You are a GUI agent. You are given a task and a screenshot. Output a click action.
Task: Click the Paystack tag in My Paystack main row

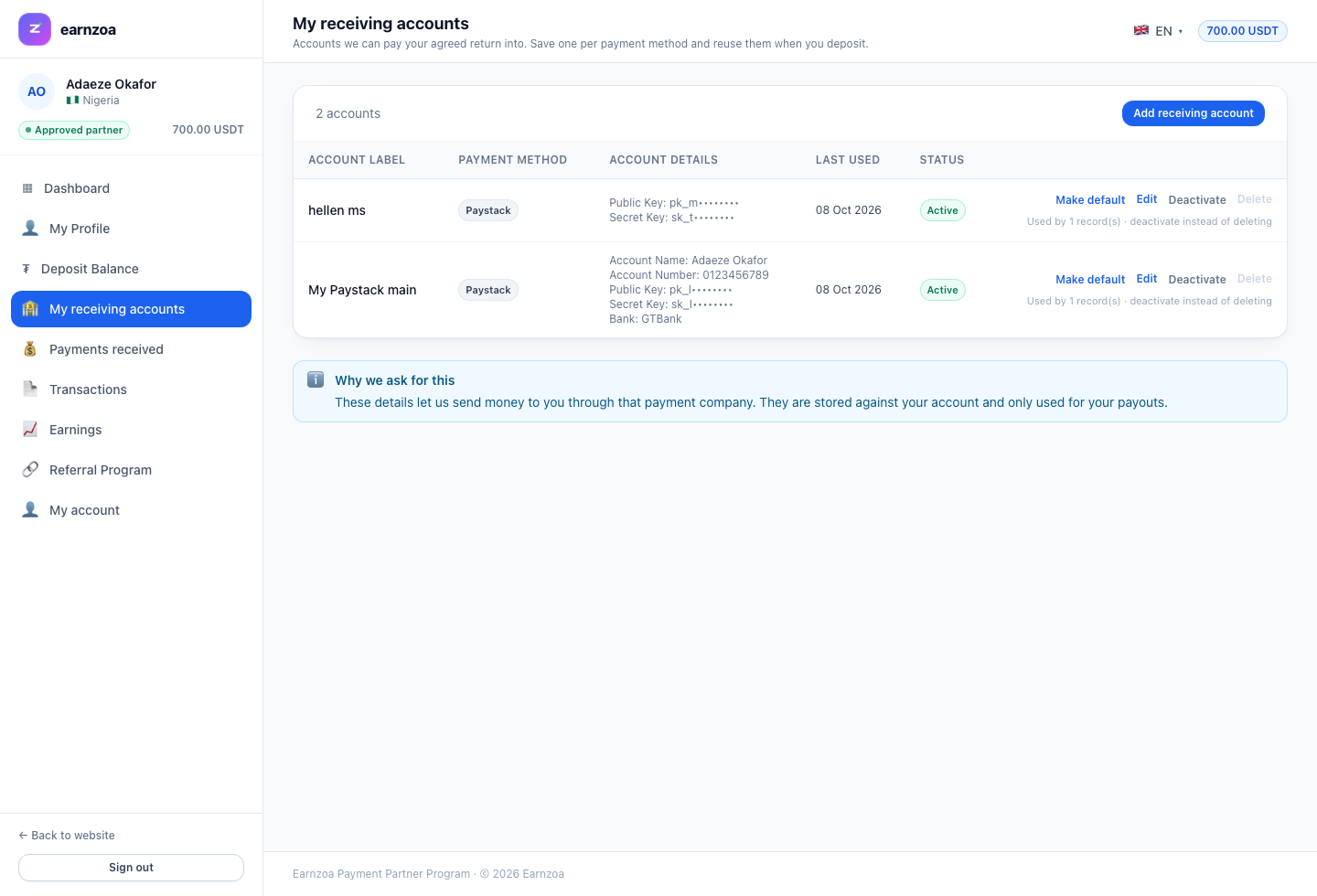pos(488,290)
